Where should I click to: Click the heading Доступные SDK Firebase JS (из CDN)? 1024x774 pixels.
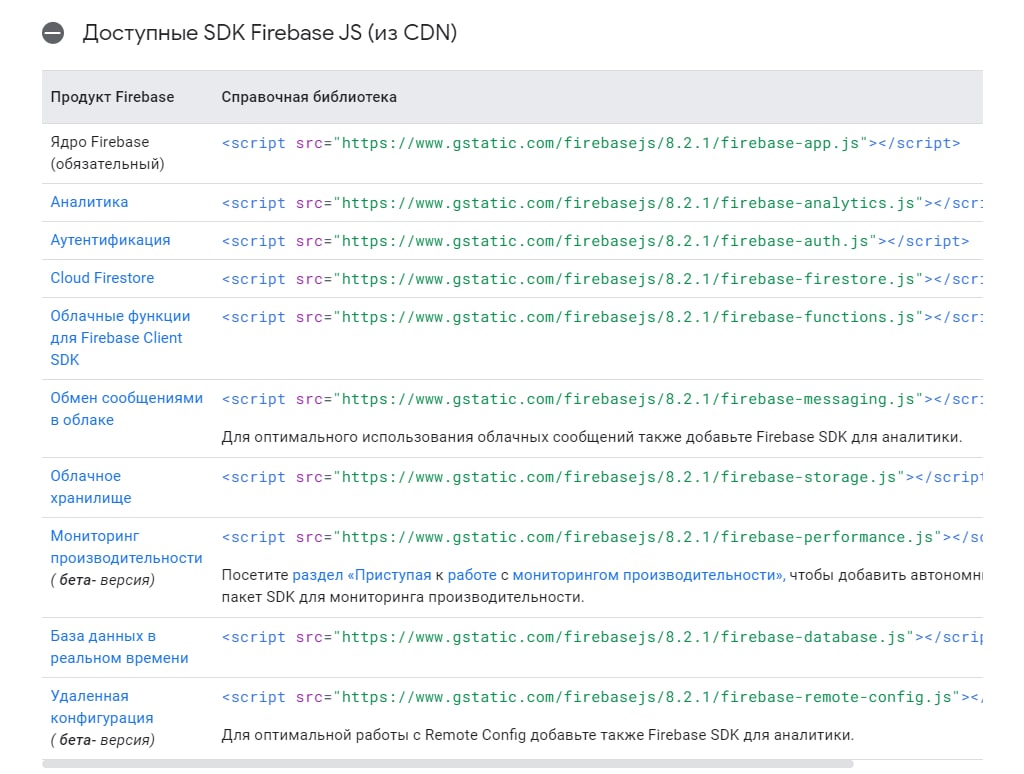click(x=270, y=33)
